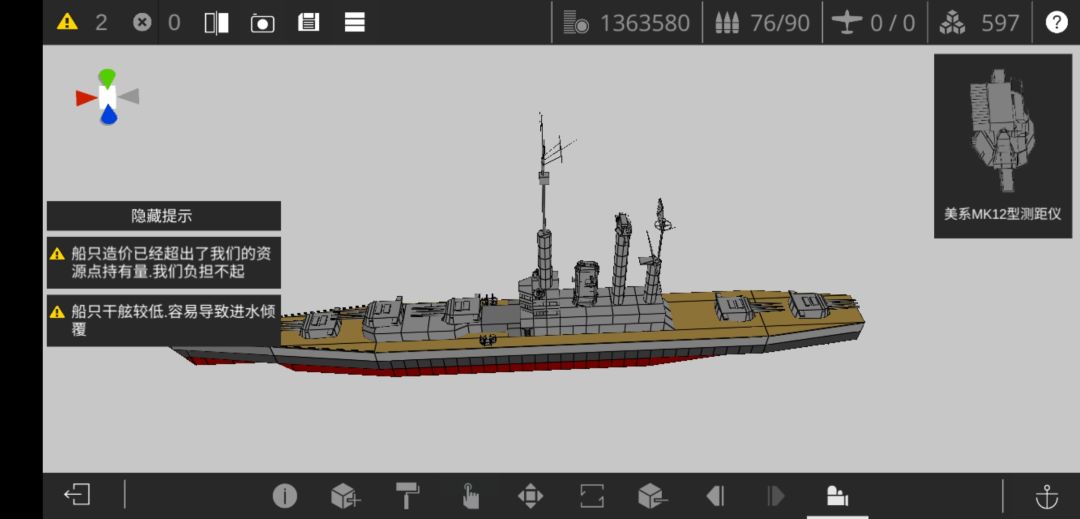Toggle the mirror symmetry icon
Image resolution: width=1080 pixels, height=519 pixels.
(216, 23)
